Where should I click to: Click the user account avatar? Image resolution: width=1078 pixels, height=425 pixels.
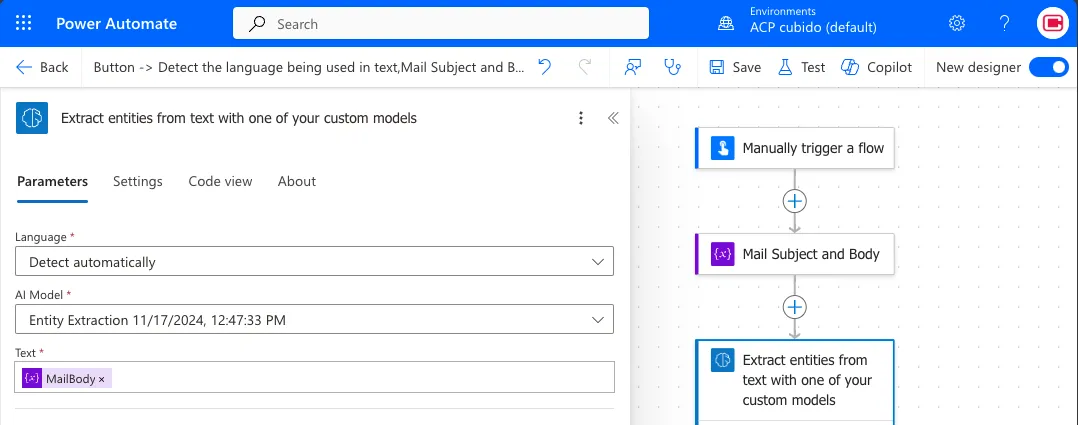click(x=1052, y=23)
